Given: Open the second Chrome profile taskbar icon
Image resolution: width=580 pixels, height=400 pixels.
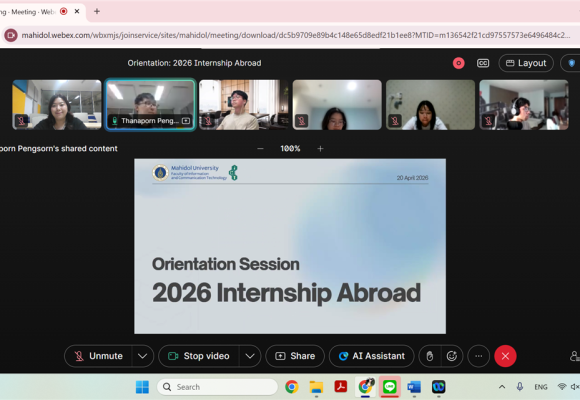Looking at the screenshot, I should pyautogui.click(x=365, y=387).
